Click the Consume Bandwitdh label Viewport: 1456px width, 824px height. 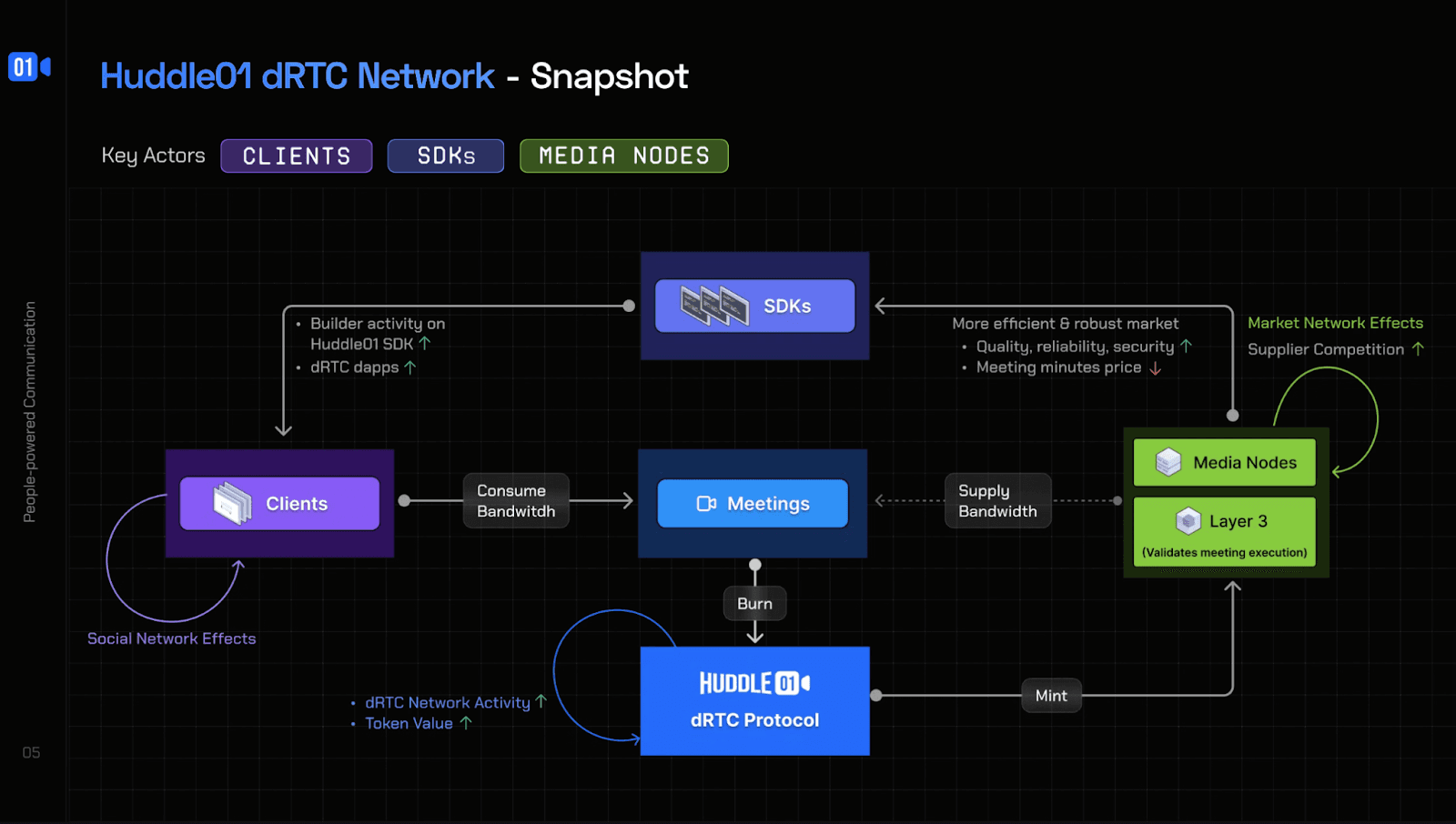[x=516, y=501]
